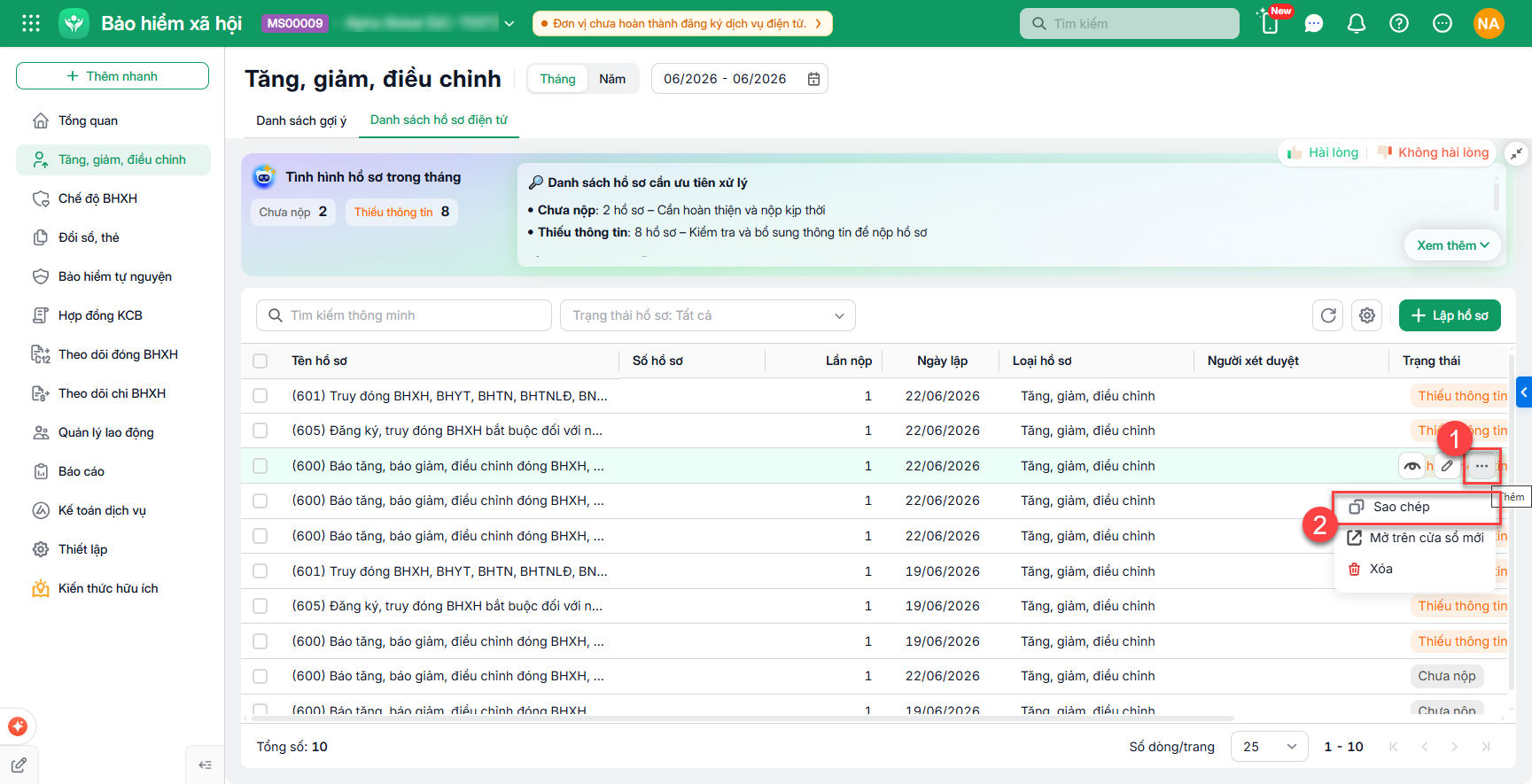
Task: Choose Mở trên cửa sổ mới from menu
Action: tap(1415, 538)
